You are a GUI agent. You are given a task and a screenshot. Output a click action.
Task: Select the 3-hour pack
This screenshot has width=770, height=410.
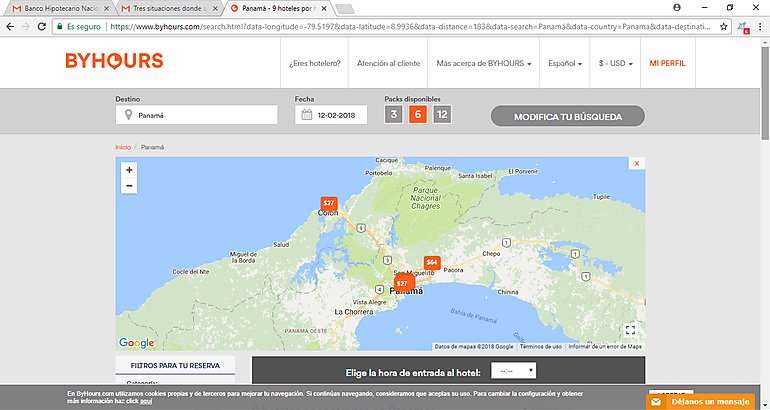pos(393,114)
